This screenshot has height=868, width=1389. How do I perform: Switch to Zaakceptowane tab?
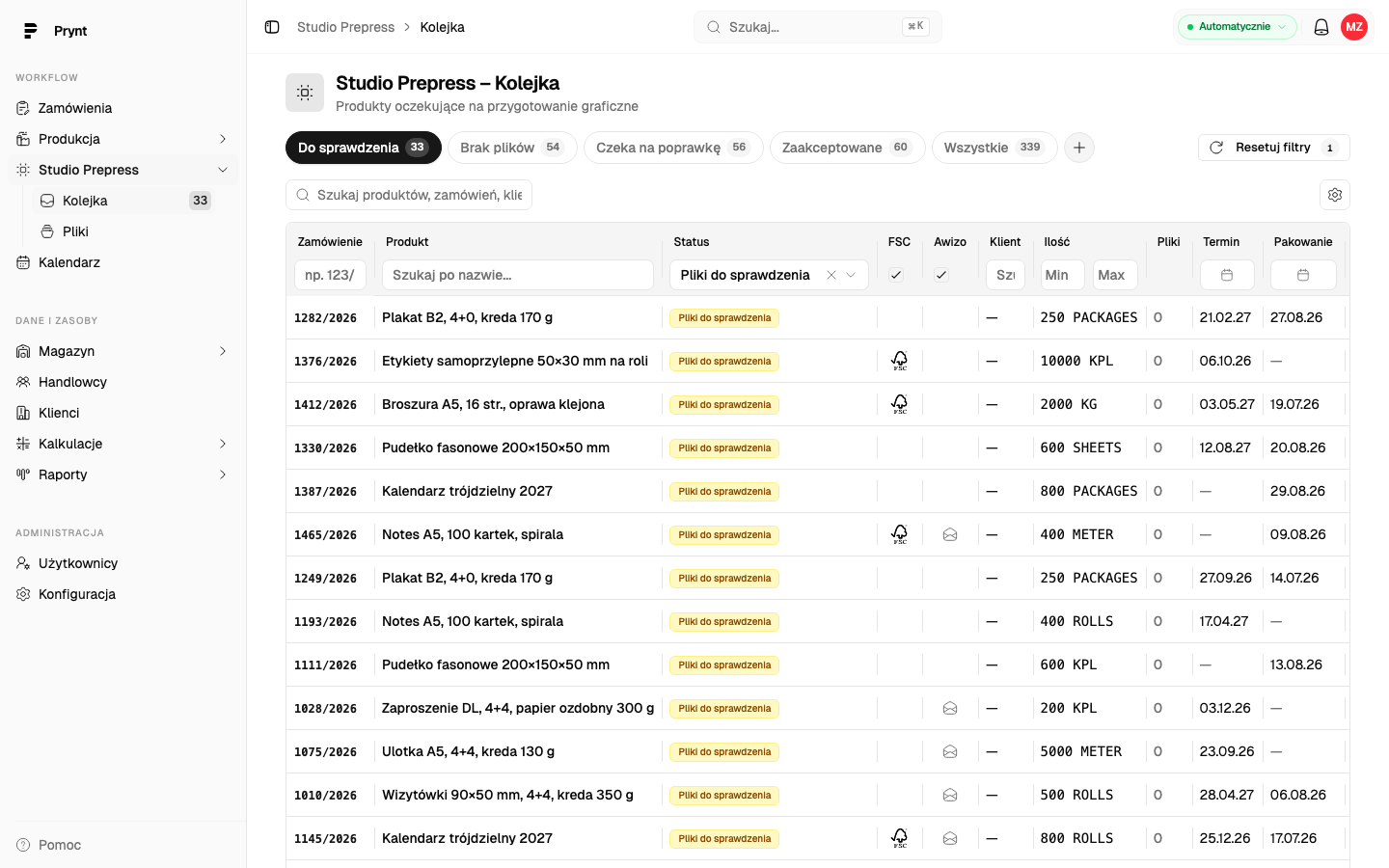coord(847,148)
